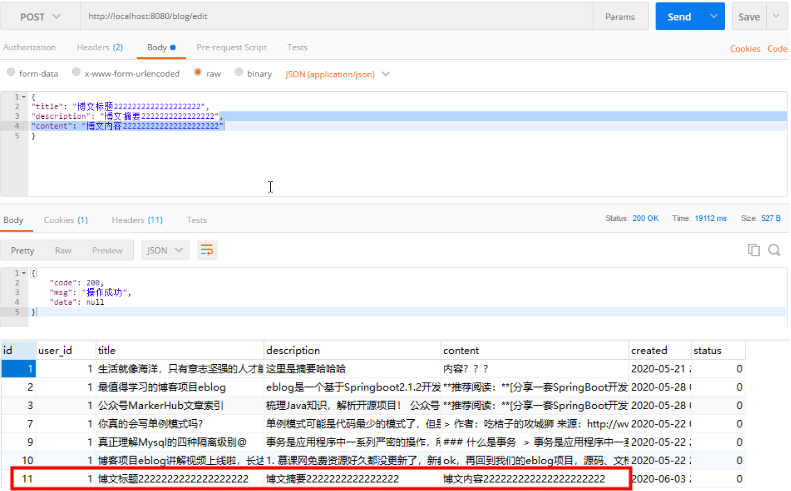Click the description line in request body

126,116
